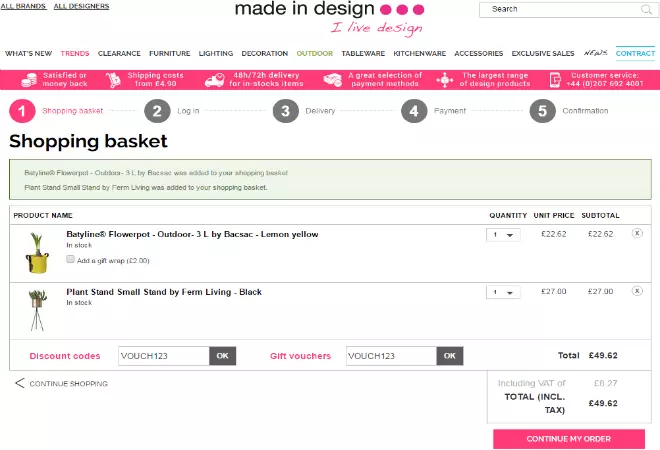Click the arrows icon beside largest range
Image resolution: width=660 pixels, height=450 pixels.
444,80
